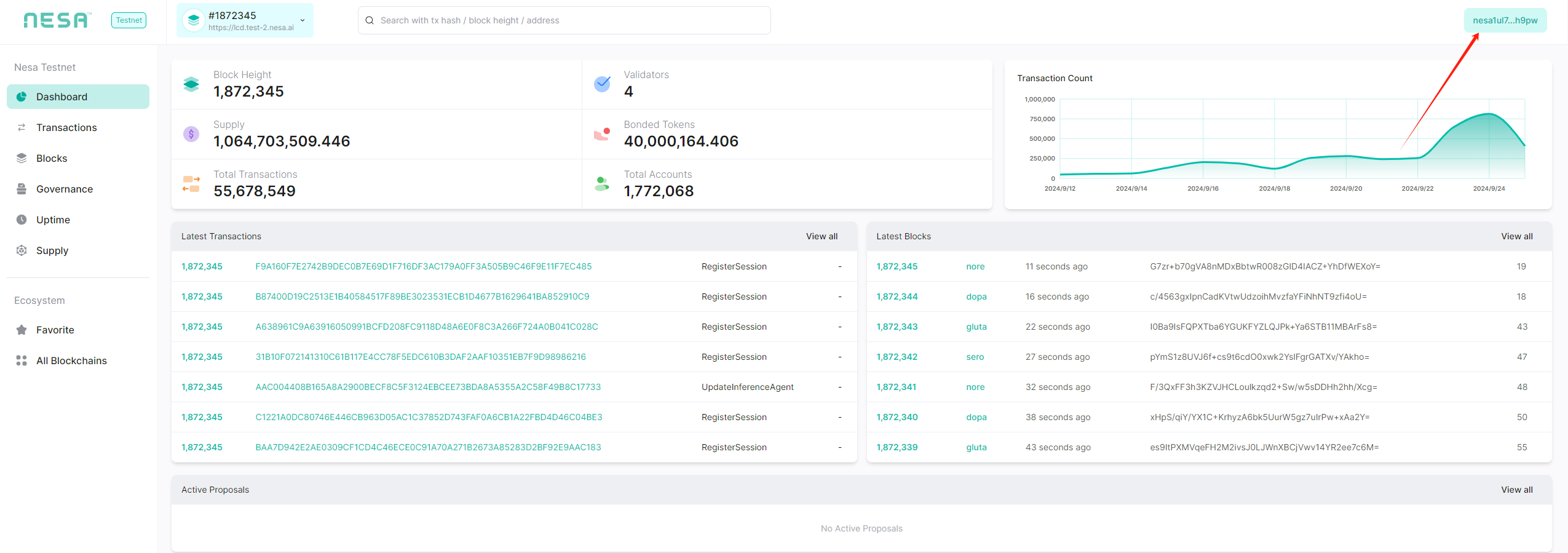
Task: Expand the #1872345 network endpoint dropdown
Action: coord(302,20)
